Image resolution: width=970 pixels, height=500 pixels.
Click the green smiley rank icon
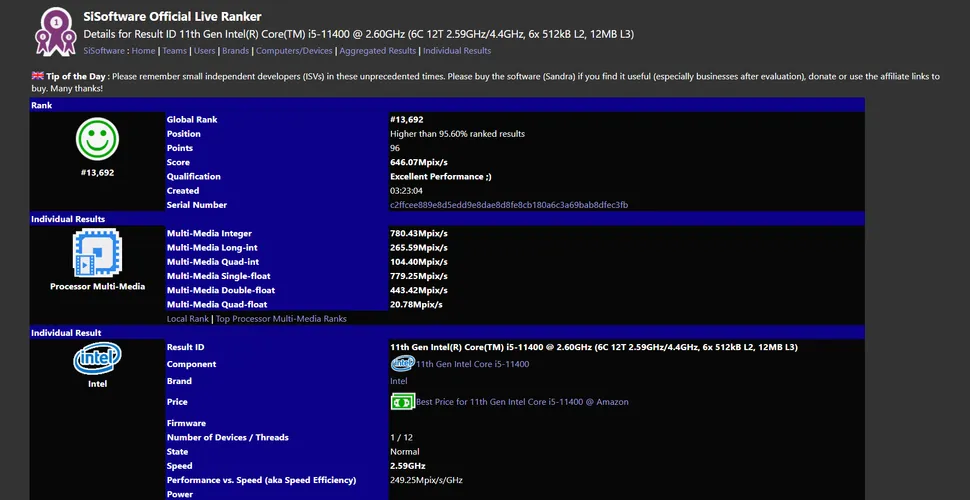click(x=98, y=139)
